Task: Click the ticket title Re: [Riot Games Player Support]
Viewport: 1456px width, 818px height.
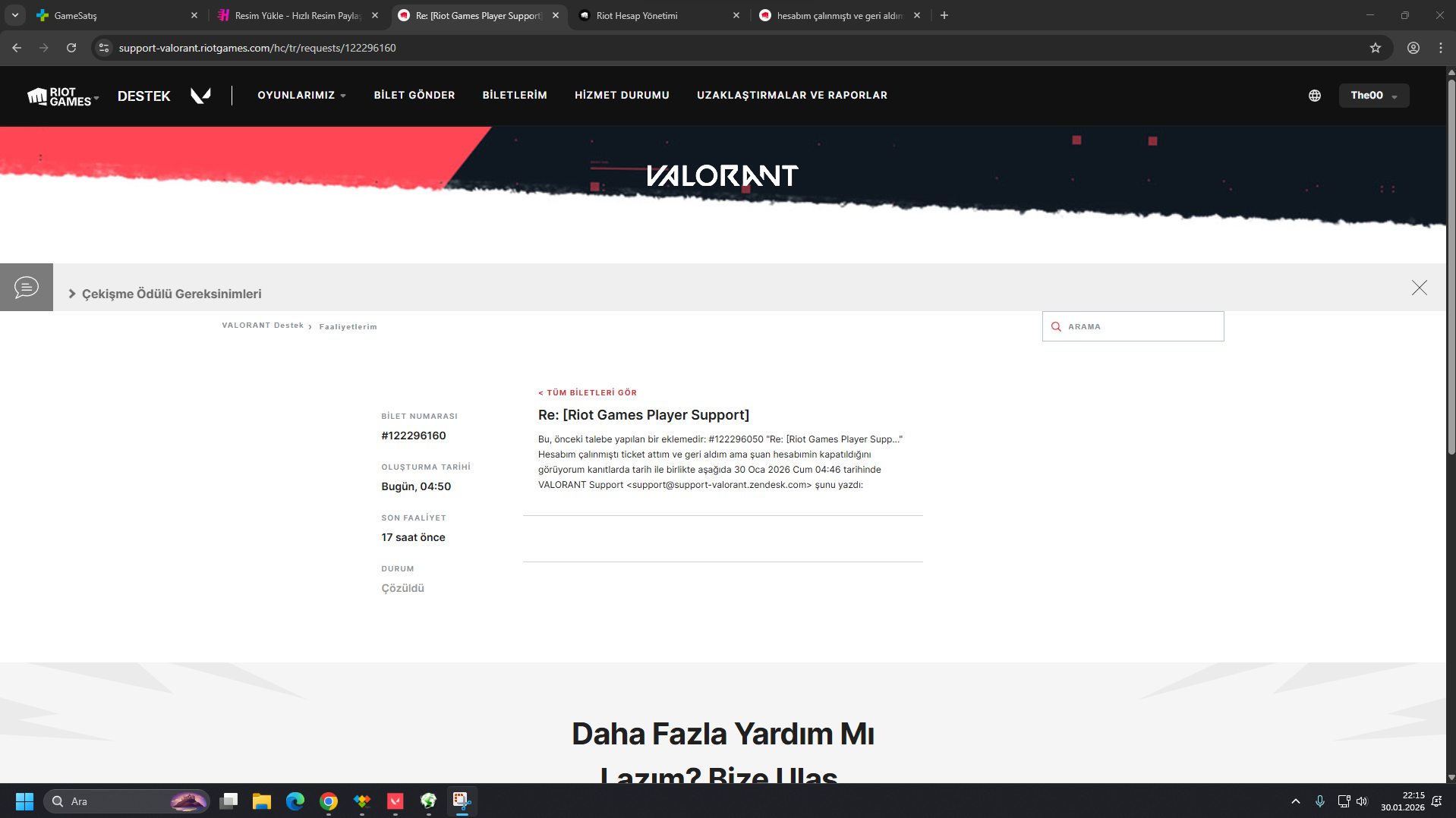Action: [644, 415]
